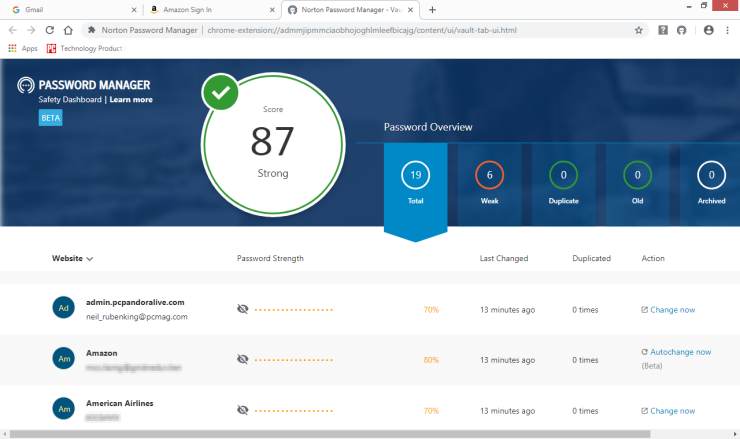This screenshot has width=740, height=439.
Task: Open the Chrome profile avatar icon
Action: tap(708, 30)
